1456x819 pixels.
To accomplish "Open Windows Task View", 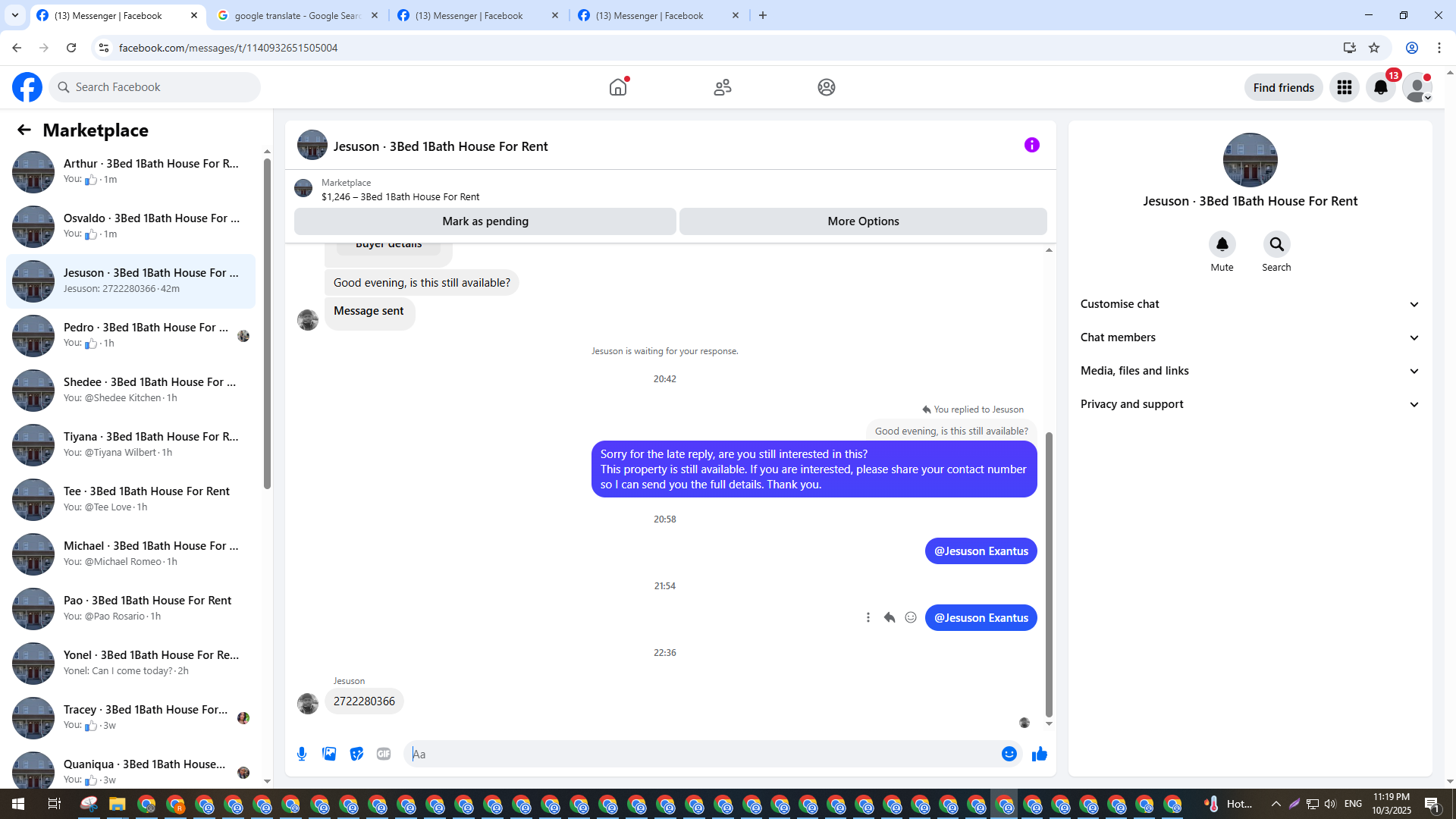I will [x=54, y=804].
